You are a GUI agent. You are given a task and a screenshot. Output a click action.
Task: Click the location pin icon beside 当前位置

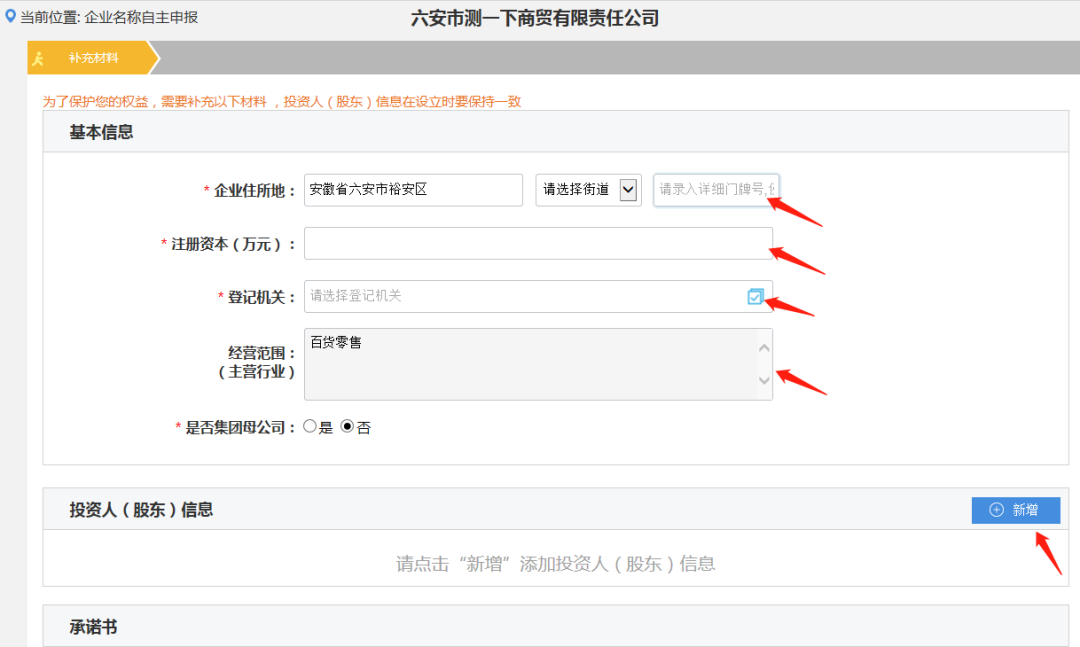pyautogui.click(x=11, y=16)
